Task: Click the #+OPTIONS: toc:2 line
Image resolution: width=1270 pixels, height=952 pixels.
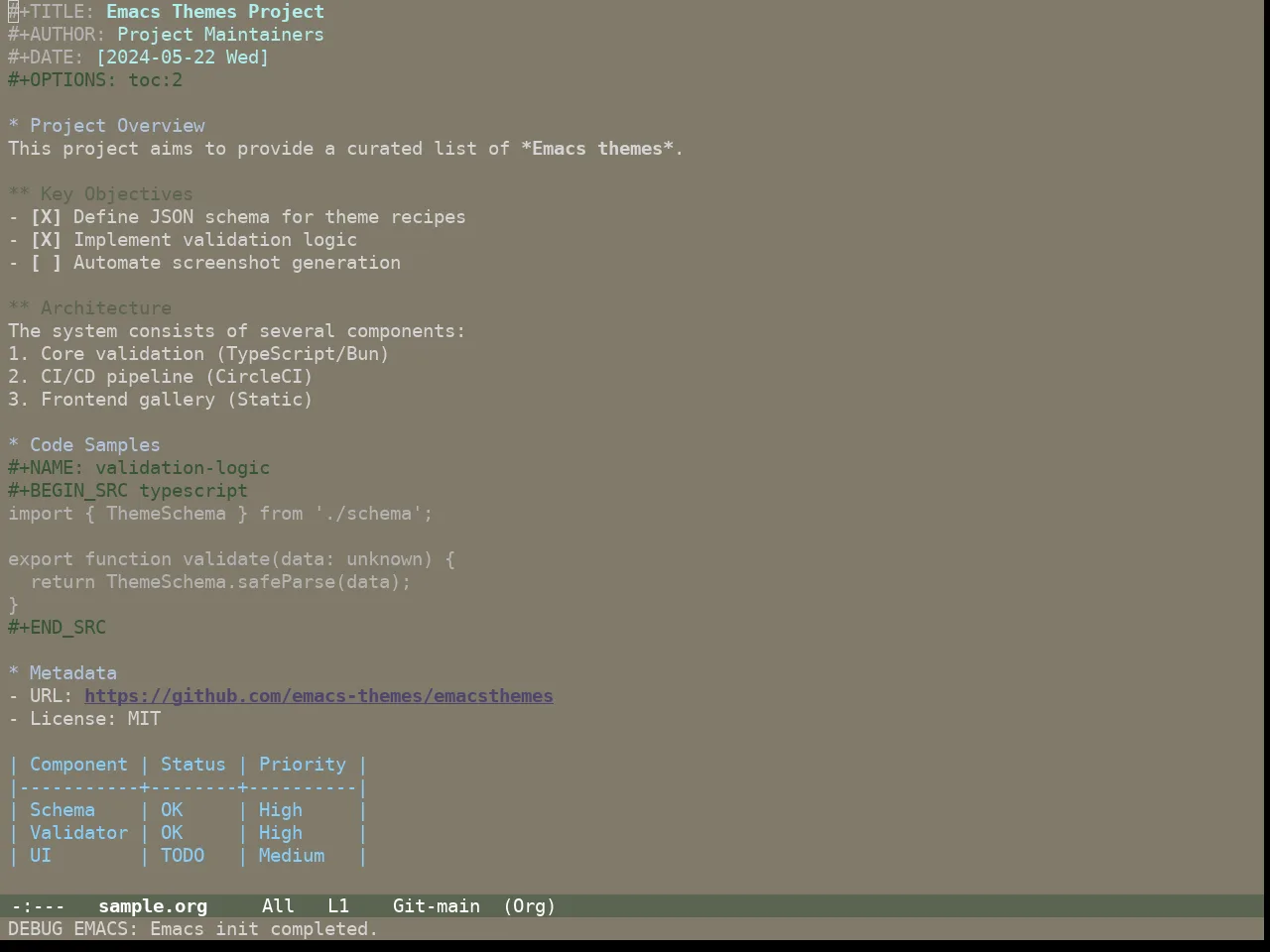Action: (x=95, y=80)
